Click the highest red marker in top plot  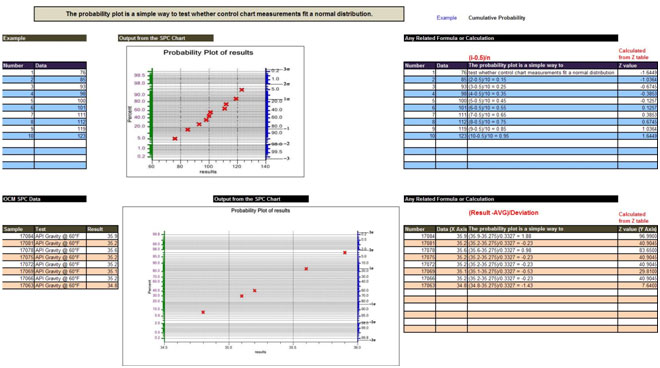[x=242, y=90]
